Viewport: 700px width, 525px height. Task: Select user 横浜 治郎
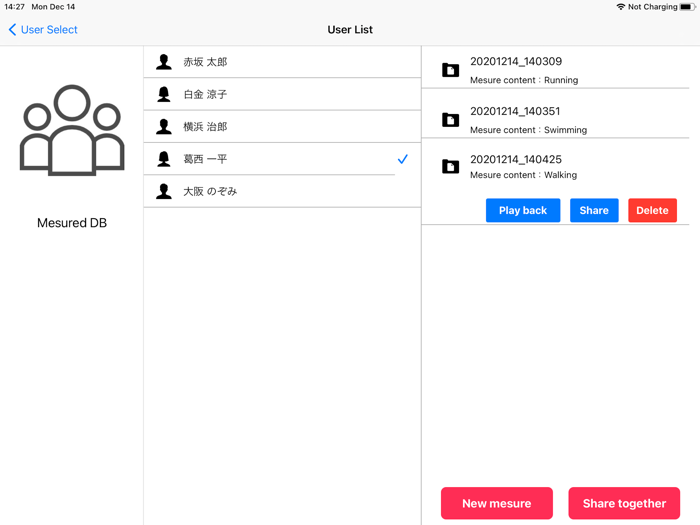click(x=282, y=127)
